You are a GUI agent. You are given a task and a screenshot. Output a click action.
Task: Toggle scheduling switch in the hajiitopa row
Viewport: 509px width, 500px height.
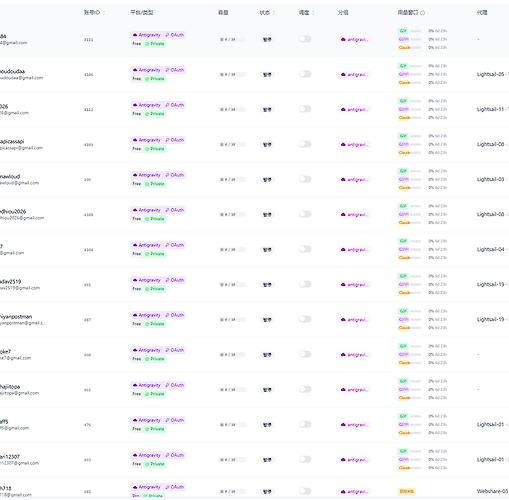(305, 389)
